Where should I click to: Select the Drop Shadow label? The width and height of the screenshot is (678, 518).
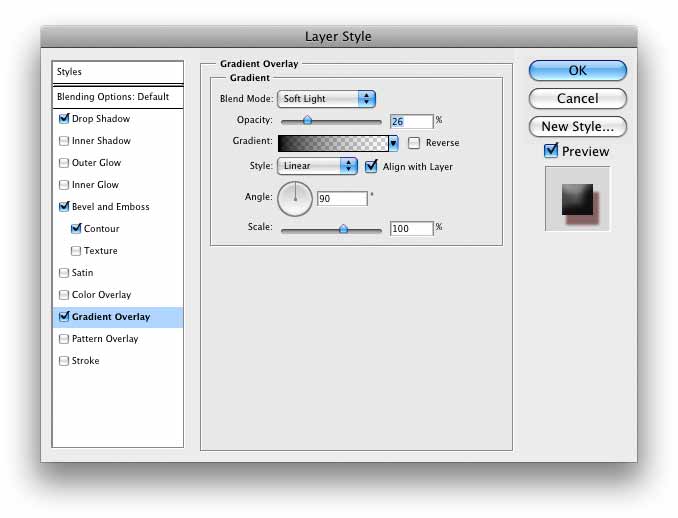coord(101,118)
